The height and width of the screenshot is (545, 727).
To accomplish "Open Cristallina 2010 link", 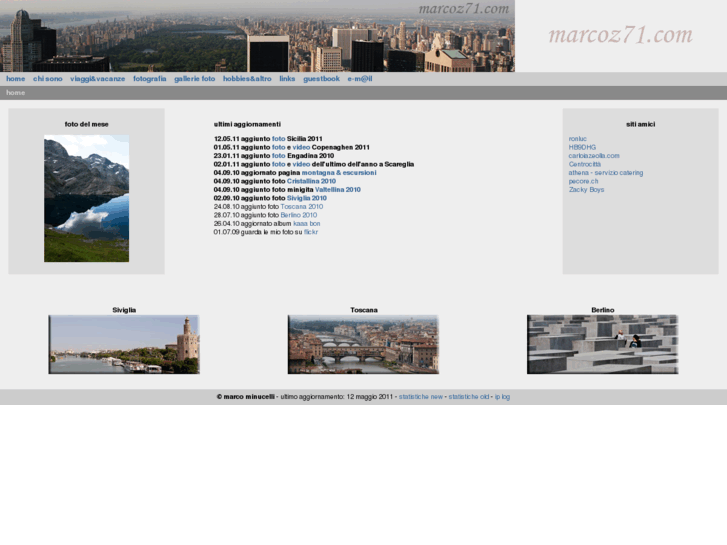I will click(x=311, y=181).
